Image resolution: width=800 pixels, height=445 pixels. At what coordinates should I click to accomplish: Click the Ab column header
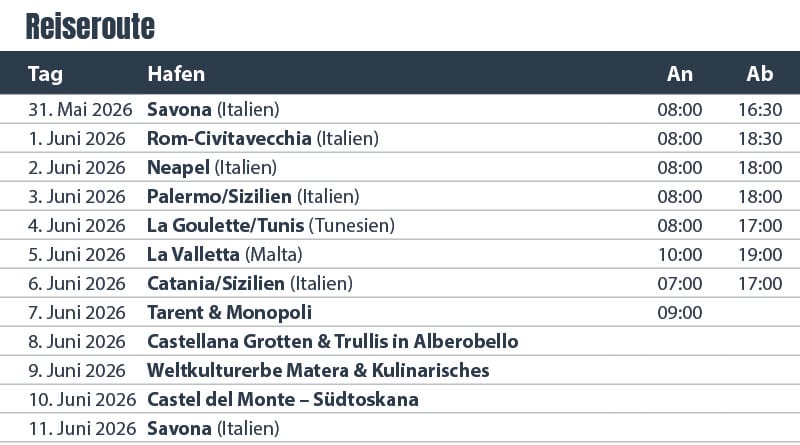pyautogui.click(x=760, y=74)
